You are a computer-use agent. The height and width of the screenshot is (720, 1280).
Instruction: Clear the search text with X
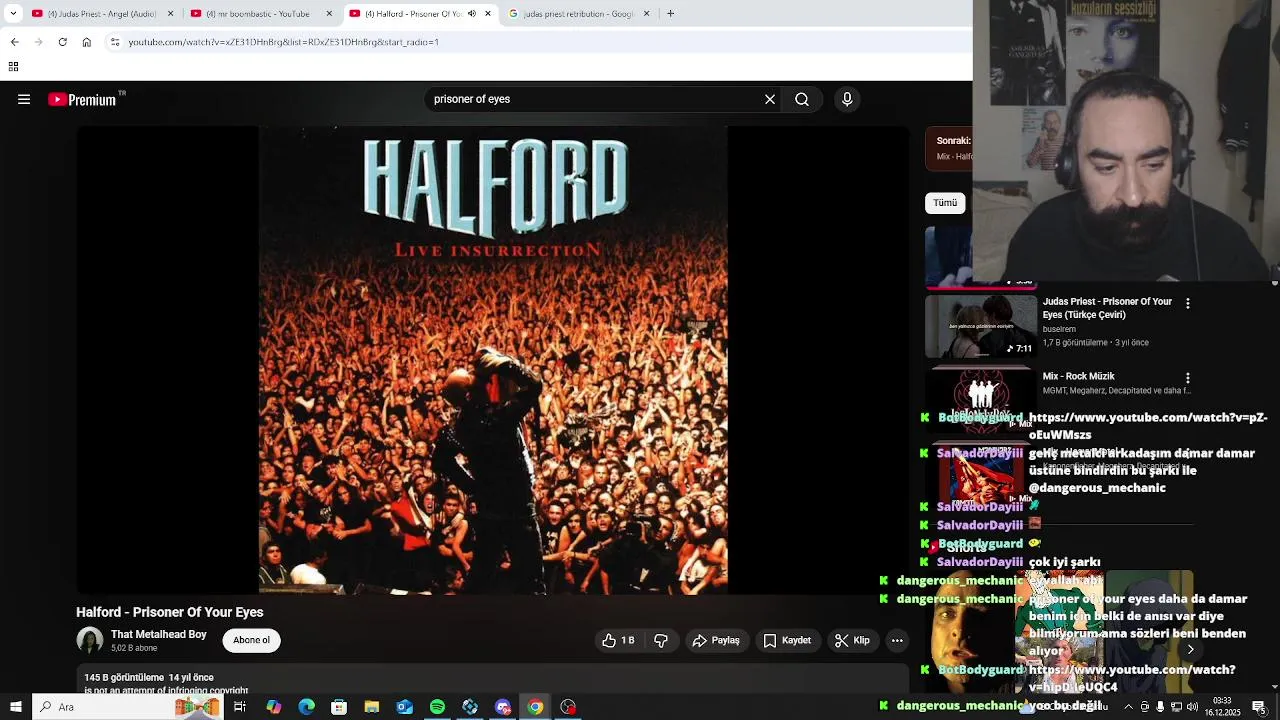770,99
